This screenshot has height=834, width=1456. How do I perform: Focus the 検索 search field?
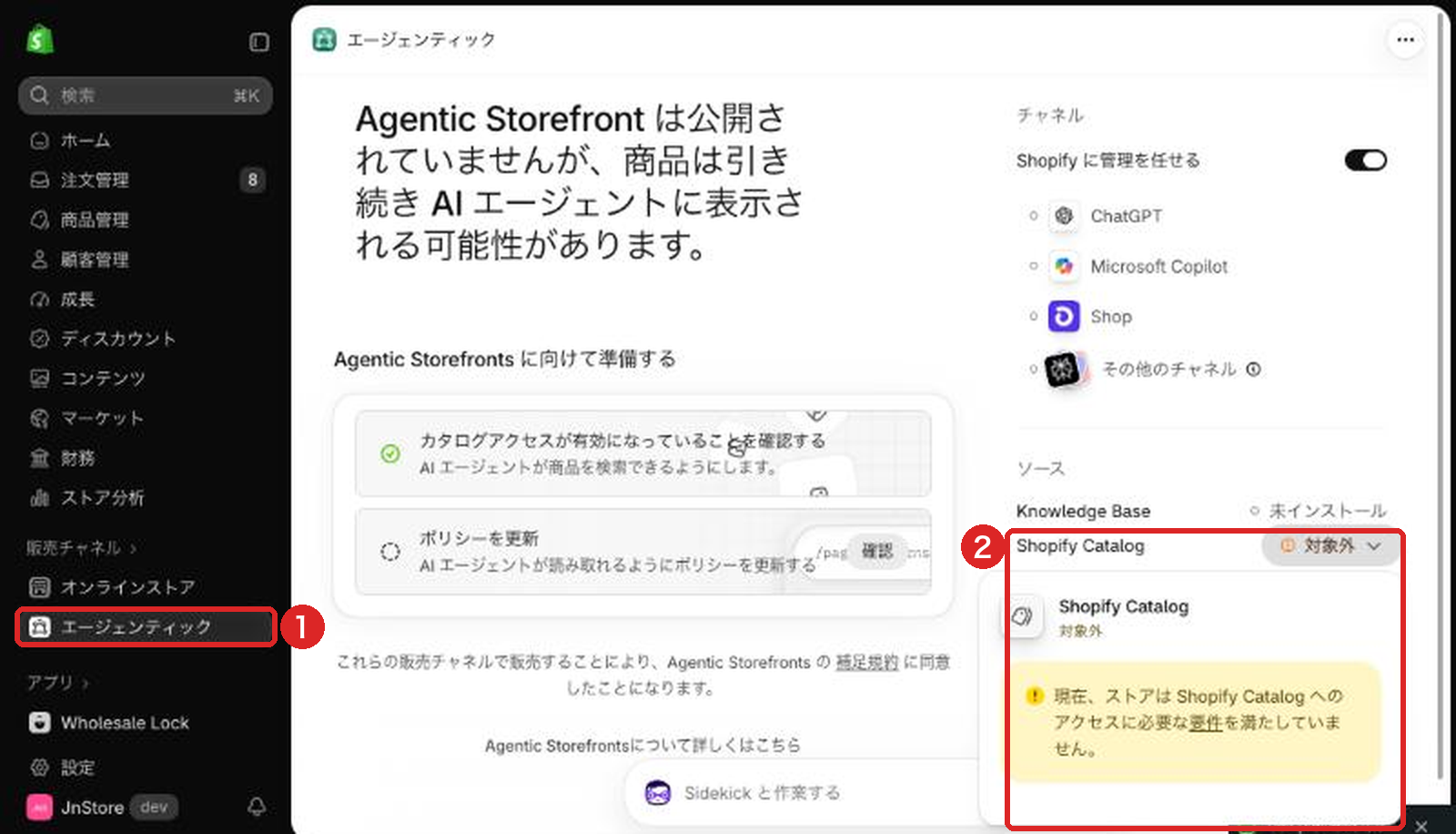[146, 96]
